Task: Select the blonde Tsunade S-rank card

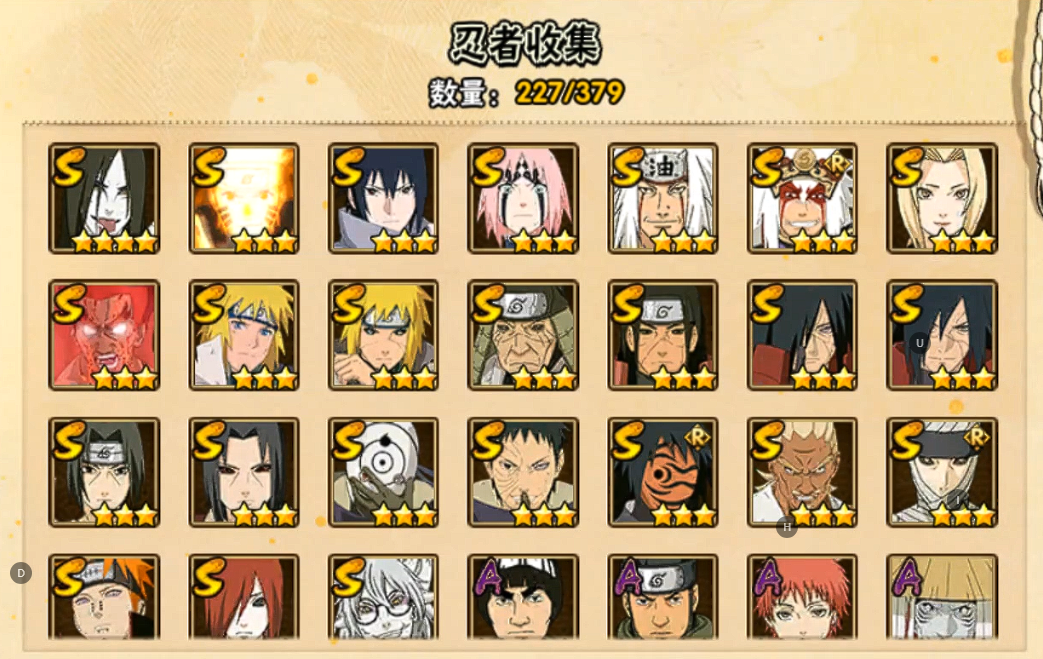Action: (943, 198)
